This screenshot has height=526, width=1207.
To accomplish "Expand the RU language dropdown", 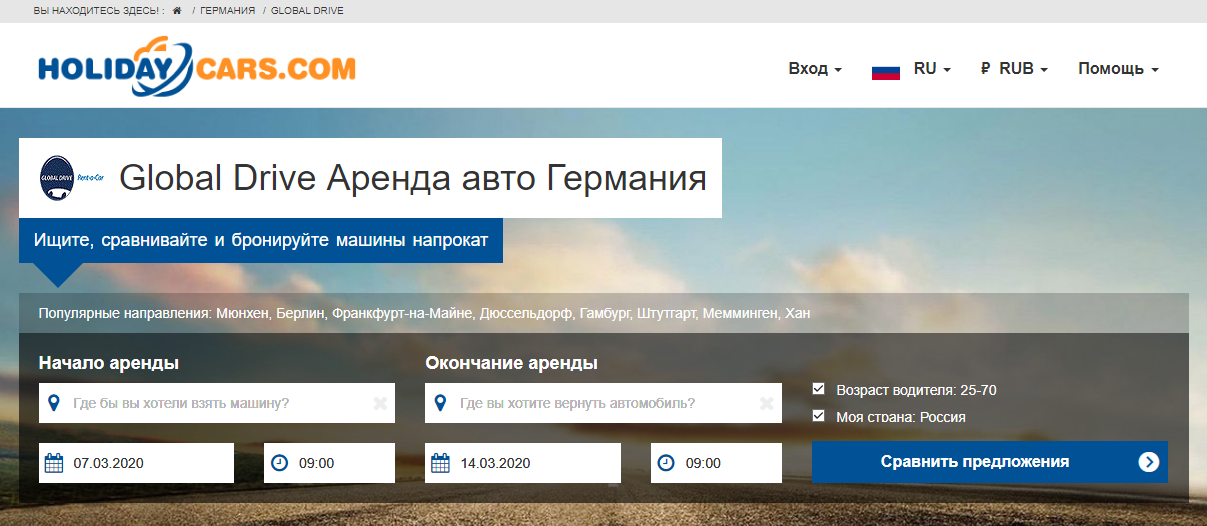I will click(x=931, y=69).
